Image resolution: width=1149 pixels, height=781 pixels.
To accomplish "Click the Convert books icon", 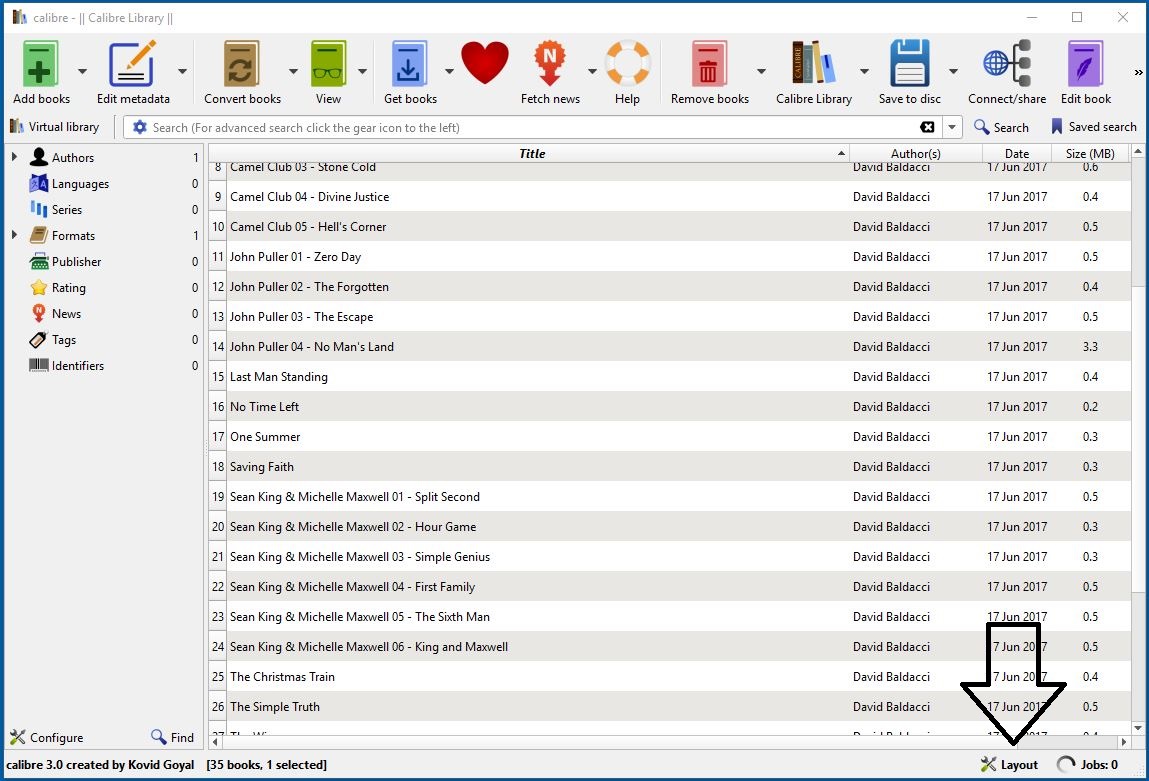I will (241, 64).
